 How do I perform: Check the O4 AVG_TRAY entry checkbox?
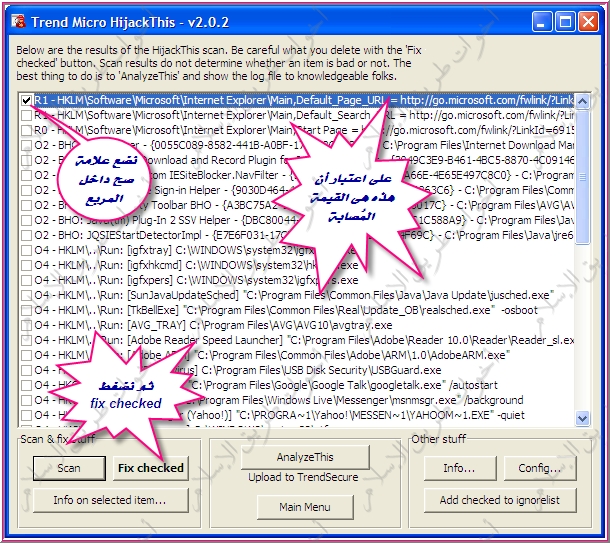pyautogui.click(x=26, y=325)
